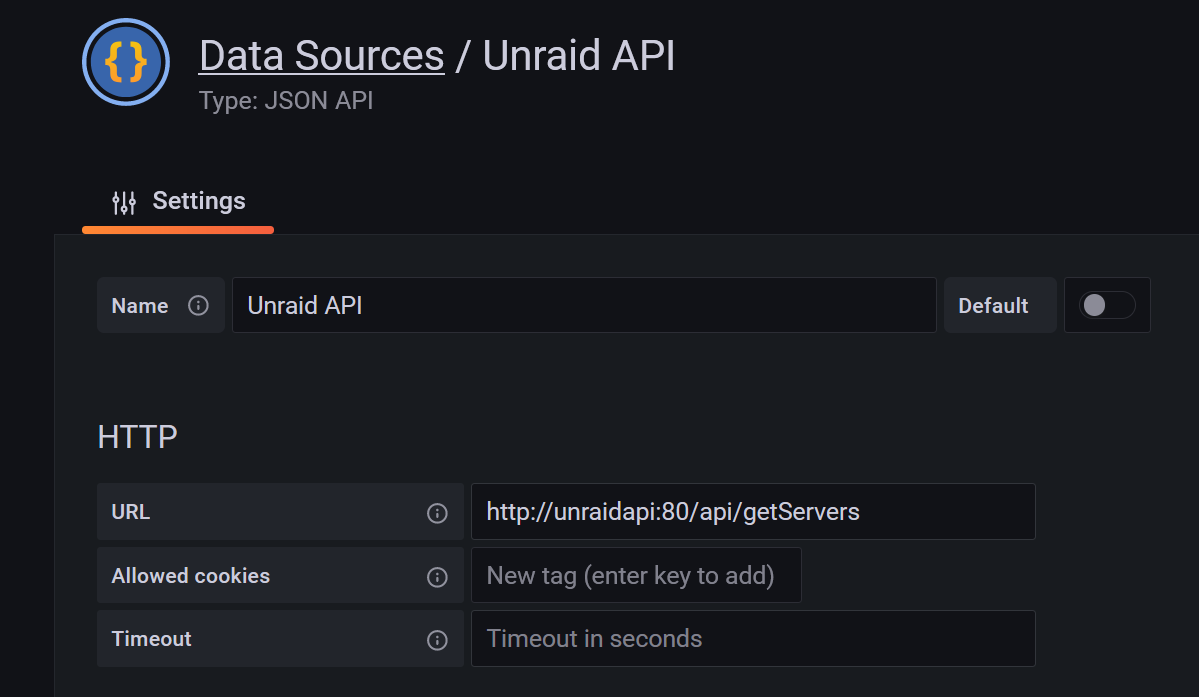Viewport: 1199px width, 697px height.
Task: Select the Settings tab
Action: [178, 201]
